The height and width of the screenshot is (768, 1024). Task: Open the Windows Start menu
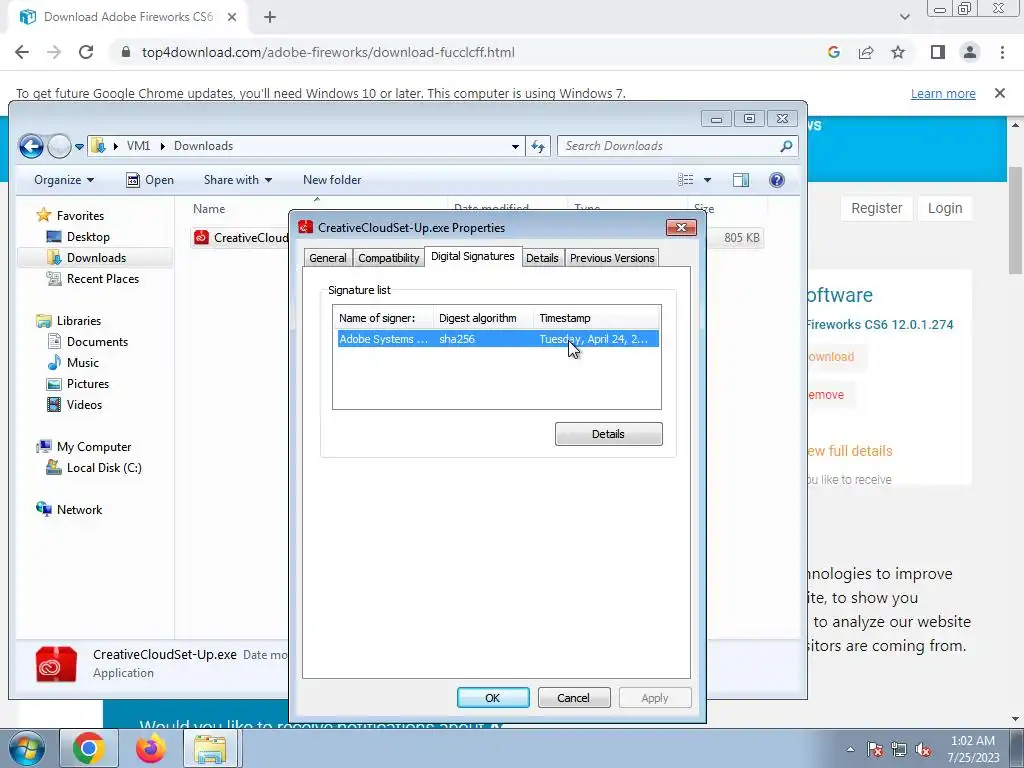pyautogui.click(x=26, y=748)
